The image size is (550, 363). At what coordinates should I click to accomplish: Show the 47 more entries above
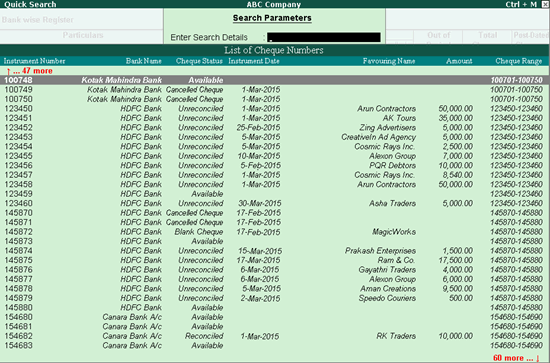tap(29, 71)
